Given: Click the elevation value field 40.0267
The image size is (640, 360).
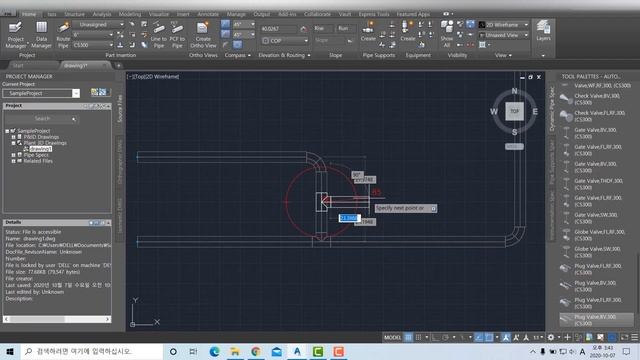Looking at the screenshot, I should pyautogui.click(x=279, y=29).
